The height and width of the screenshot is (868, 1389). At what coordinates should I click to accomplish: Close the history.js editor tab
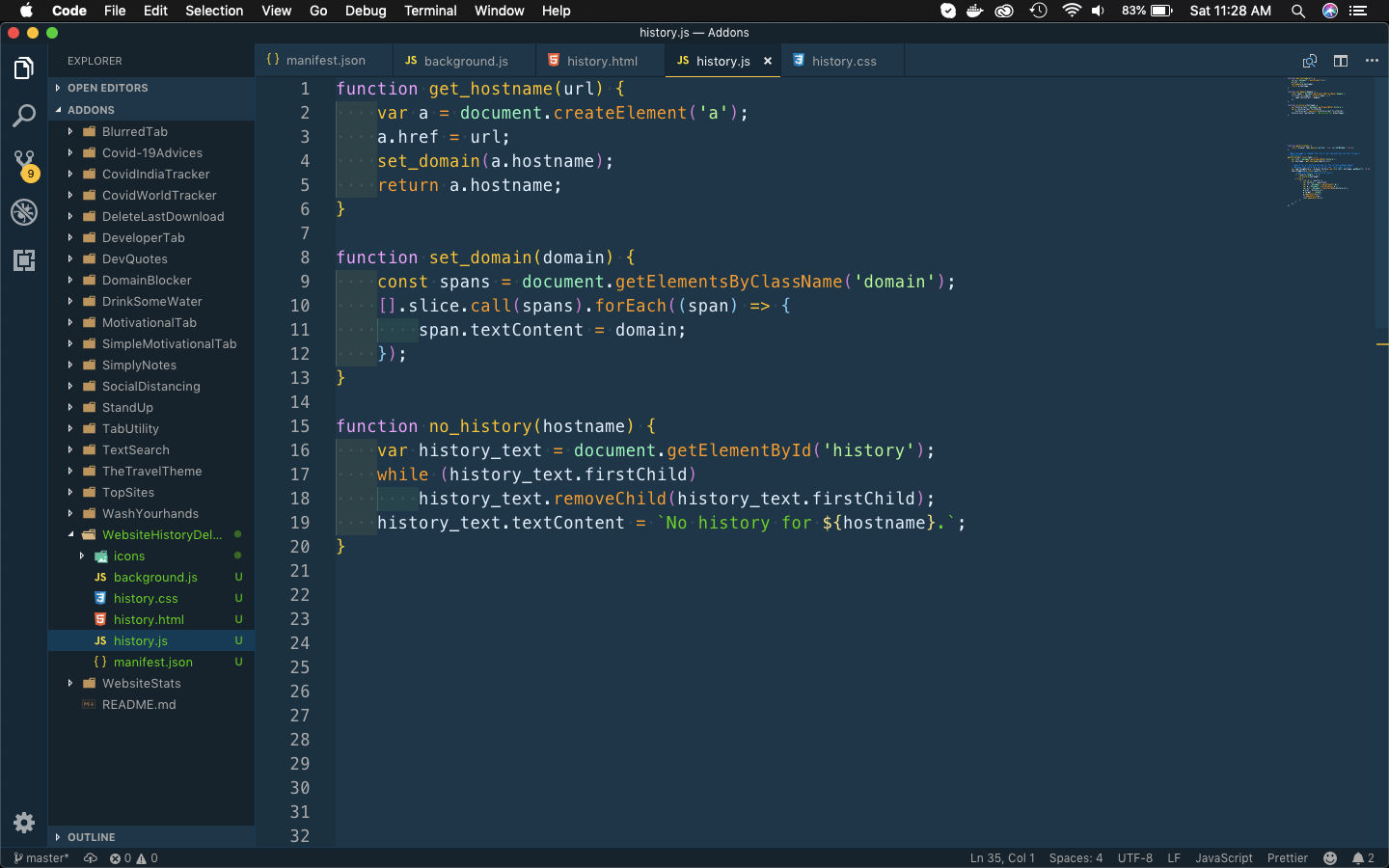click(768, 61)
